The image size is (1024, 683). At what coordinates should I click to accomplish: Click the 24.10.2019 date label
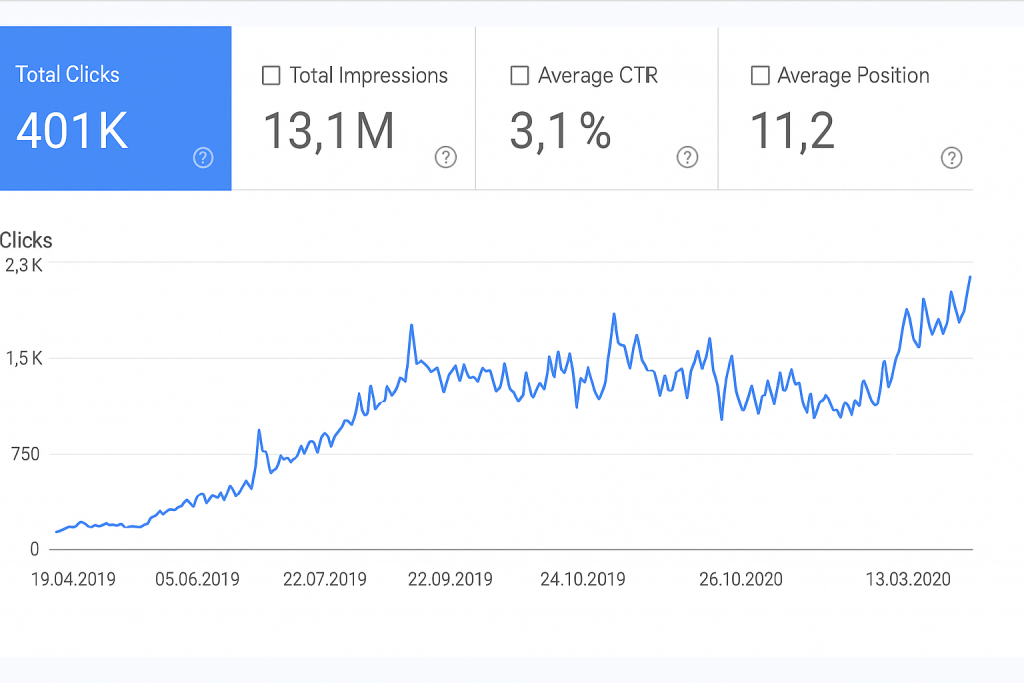point(582,579)
